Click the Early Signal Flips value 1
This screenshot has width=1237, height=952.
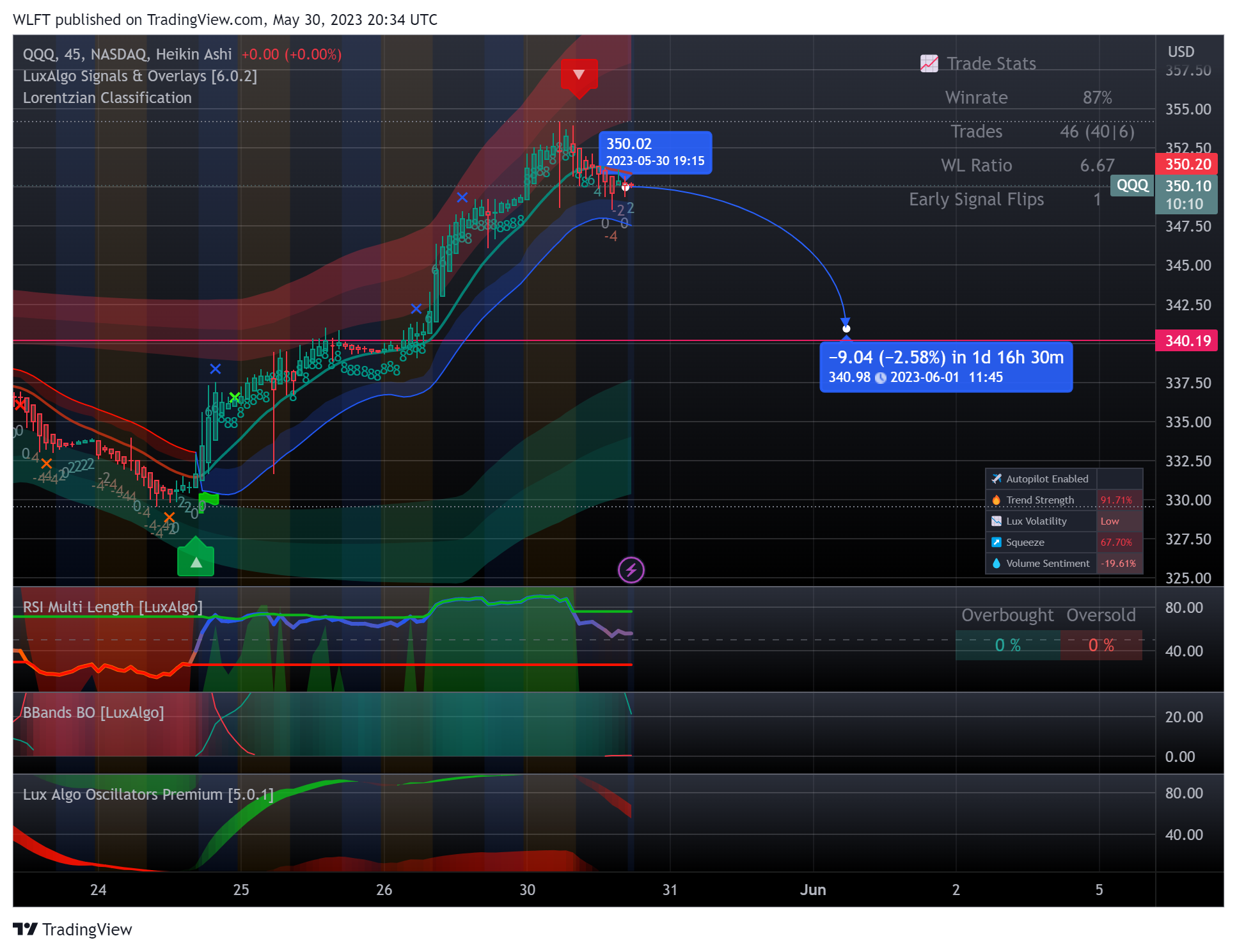(1097, 199)
